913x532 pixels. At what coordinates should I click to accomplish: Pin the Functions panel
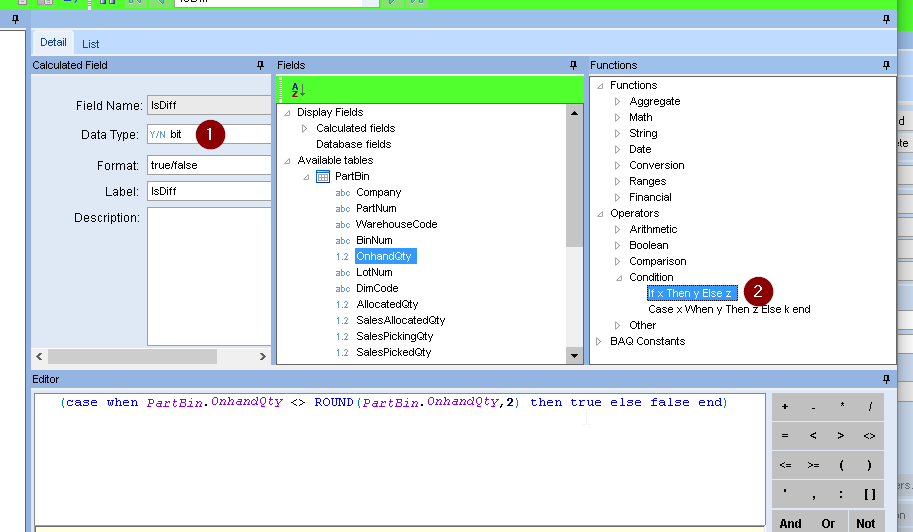click(886, 65)
